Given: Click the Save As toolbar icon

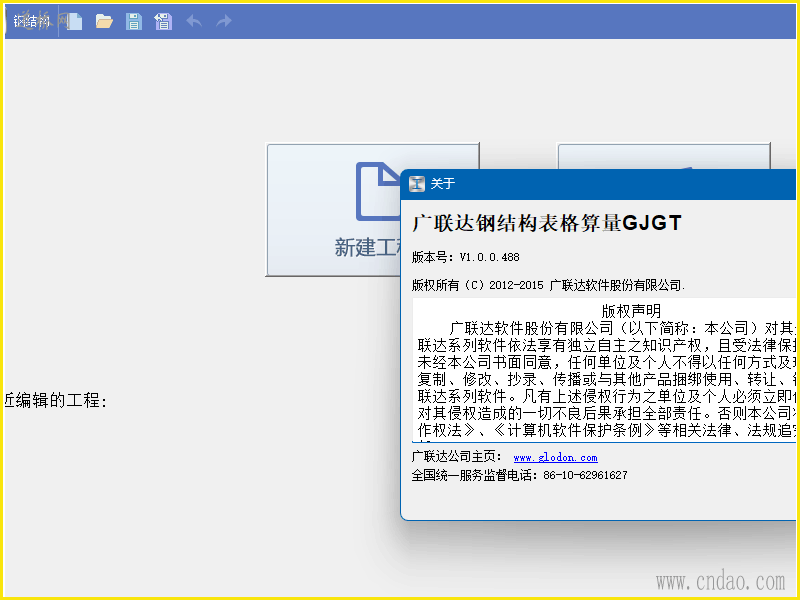Looking at the screenshot, I should (163, 21).
